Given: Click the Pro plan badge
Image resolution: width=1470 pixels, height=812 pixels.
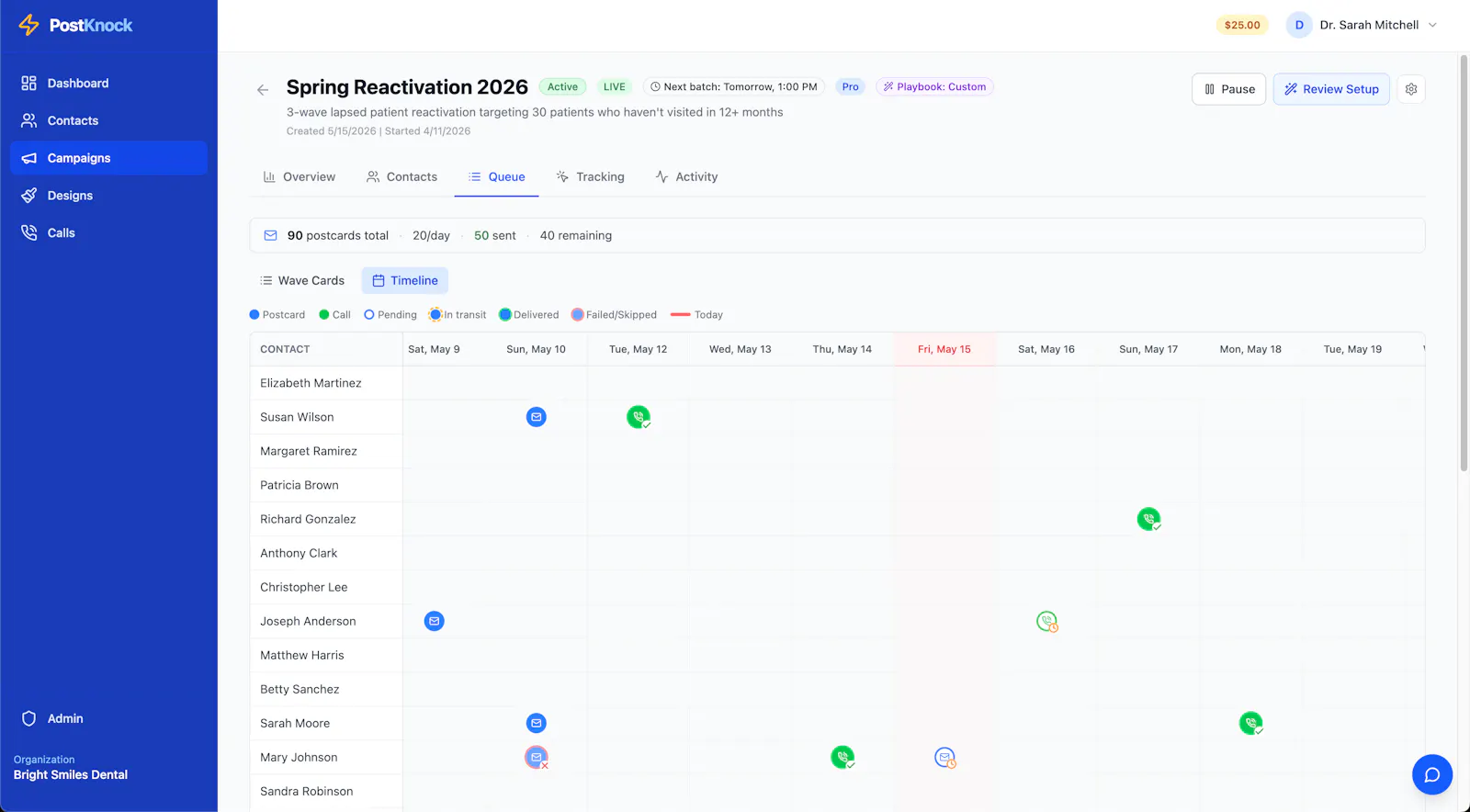Looking at the screenshot, I should point(850,87).
